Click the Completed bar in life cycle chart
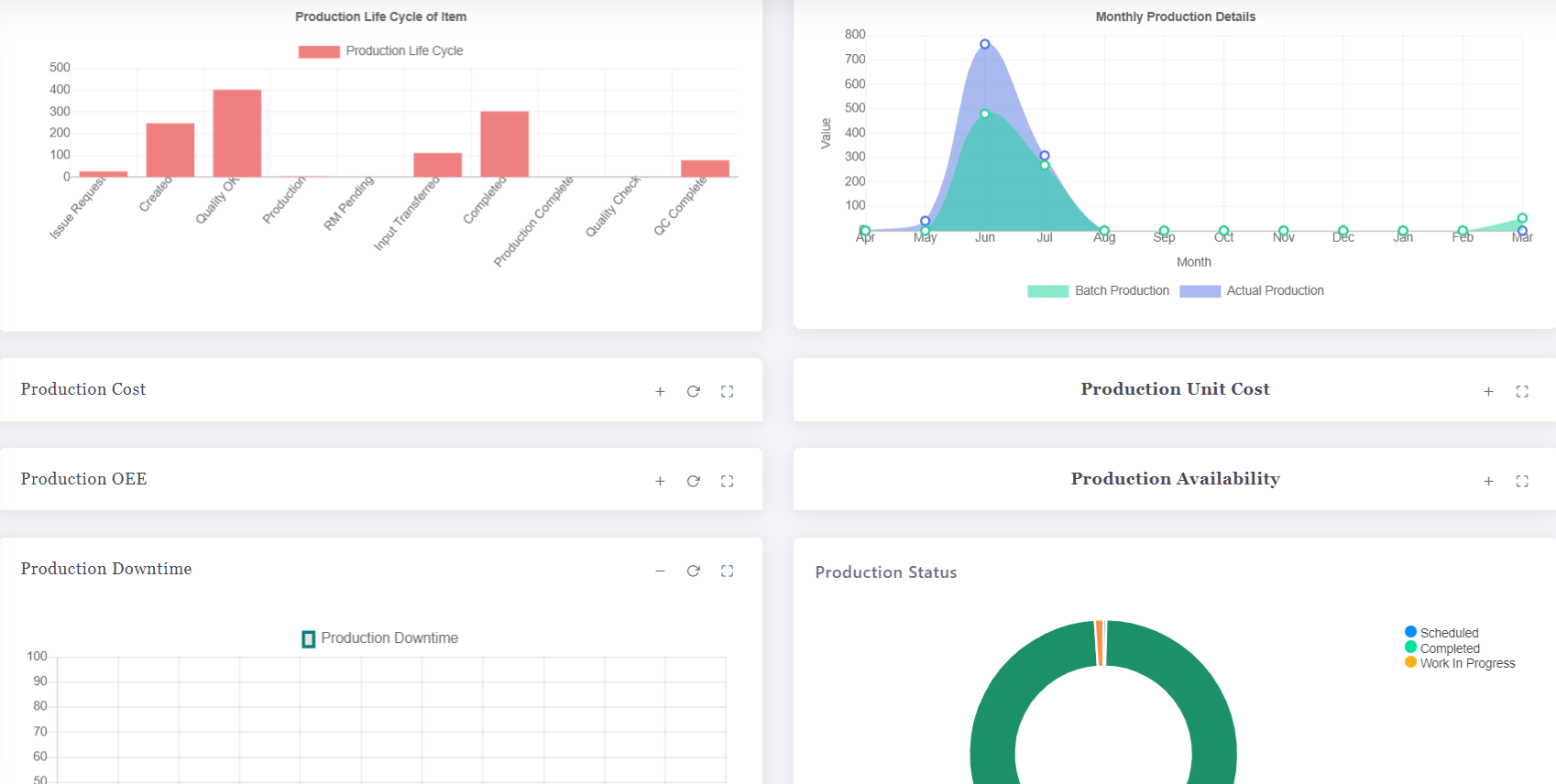This screenshot has height=784, width=1556. tap(505, 145)
